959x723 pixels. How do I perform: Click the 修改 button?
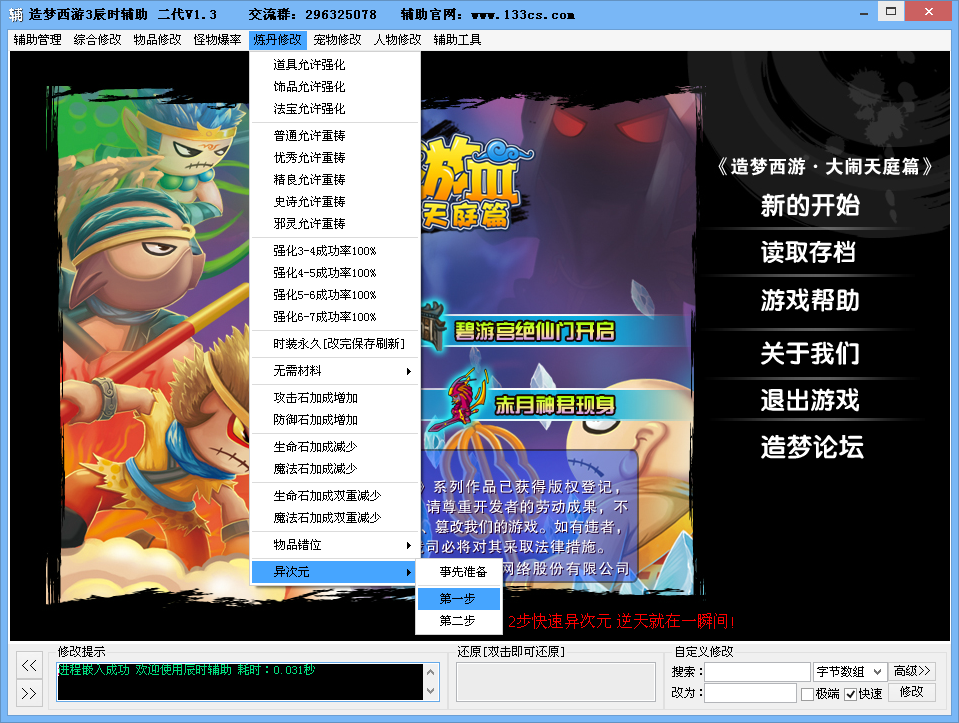click(912, 692)
